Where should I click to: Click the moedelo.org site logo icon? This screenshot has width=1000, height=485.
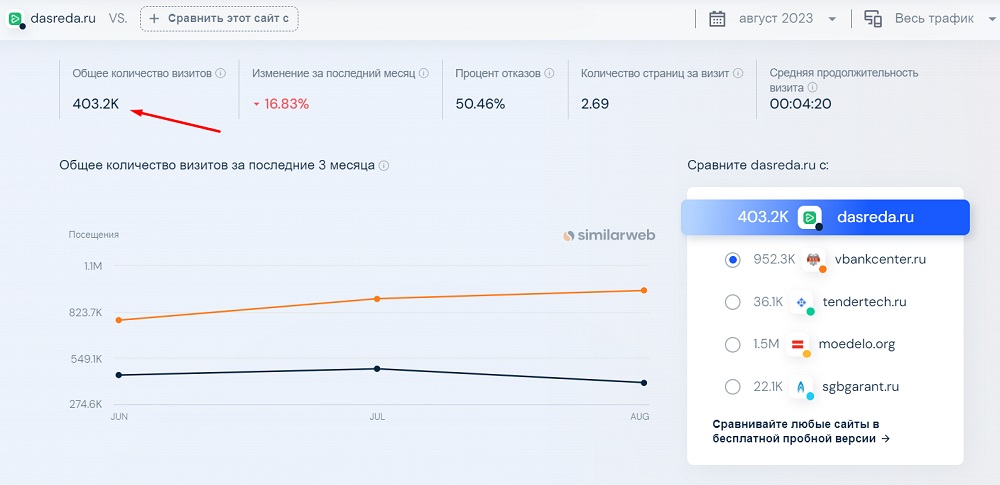pos(798,345)
